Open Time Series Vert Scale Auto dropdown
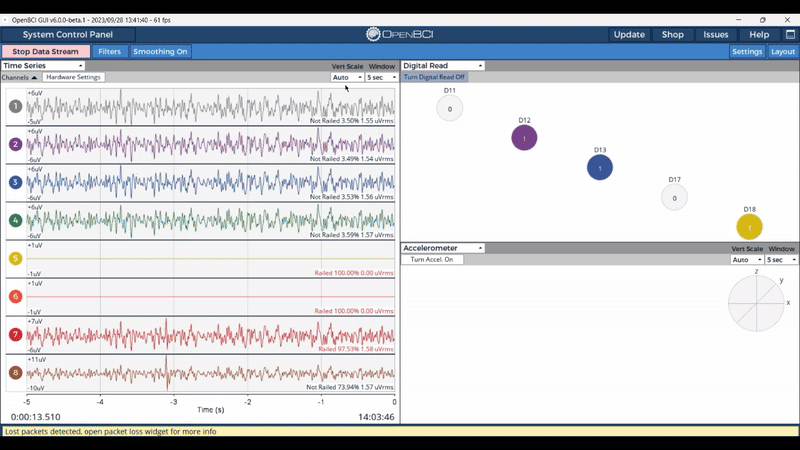The height and width of the screenshot is (450, 800). 347,77
